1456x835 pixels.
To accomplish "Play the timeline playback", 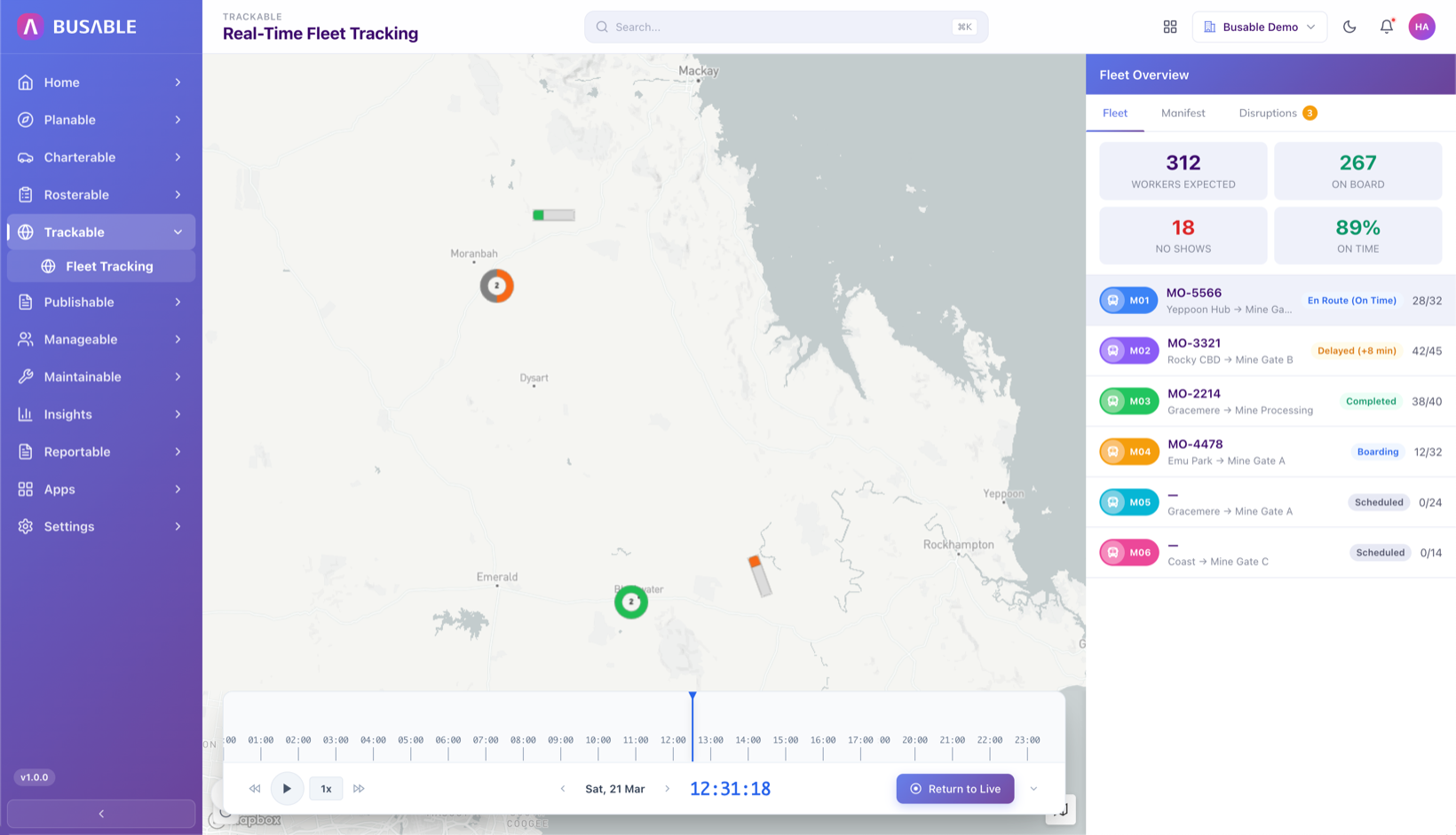I will tap(287, 788).
